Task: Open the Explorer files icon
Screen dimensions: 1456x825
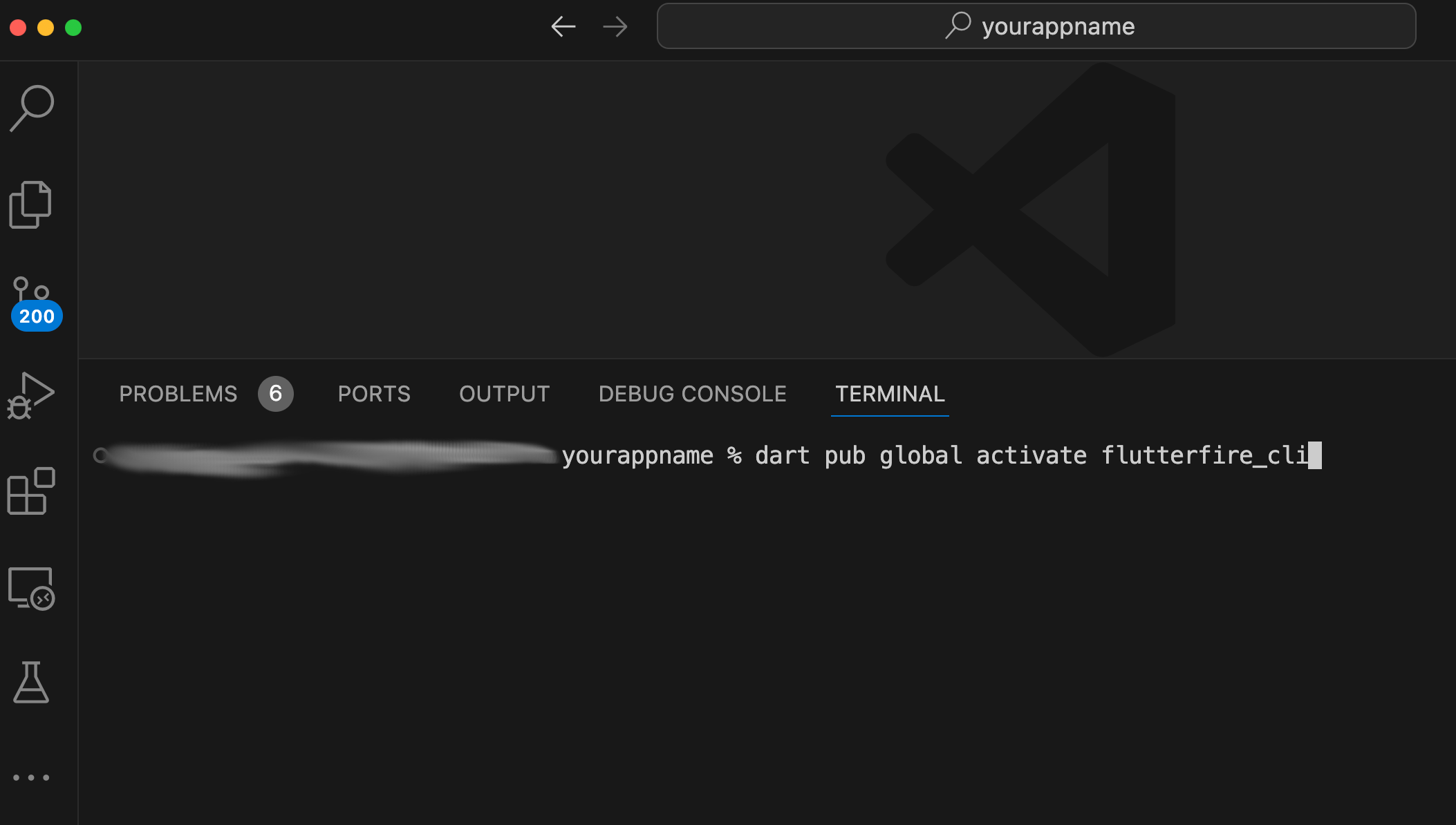Action: point(30,205)
